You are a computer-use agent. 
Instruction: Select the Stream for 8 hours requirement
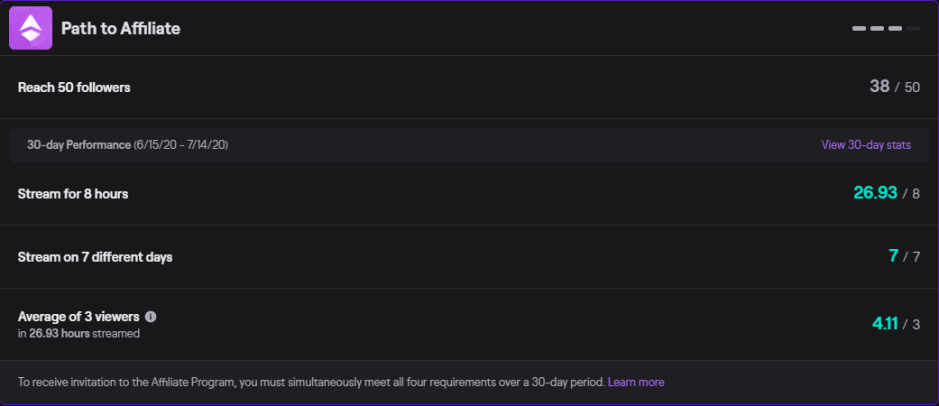(x=73, y=194)
